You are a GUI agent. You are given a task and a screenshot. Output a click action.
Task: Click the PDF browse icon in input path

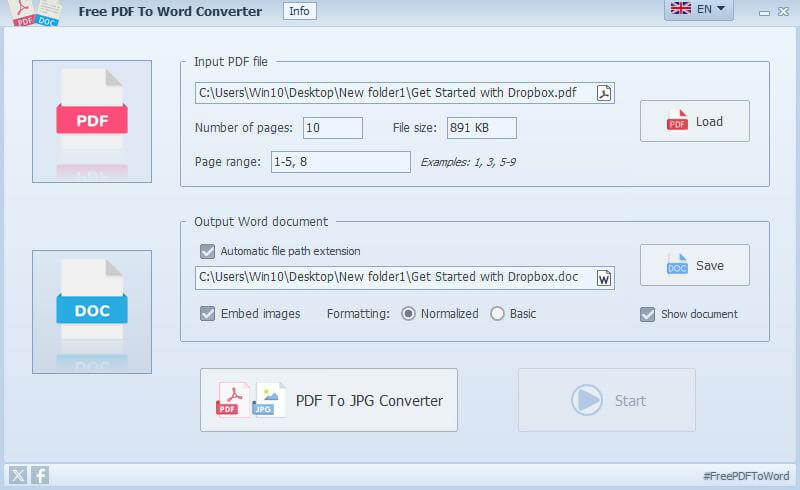coord(604,93)
